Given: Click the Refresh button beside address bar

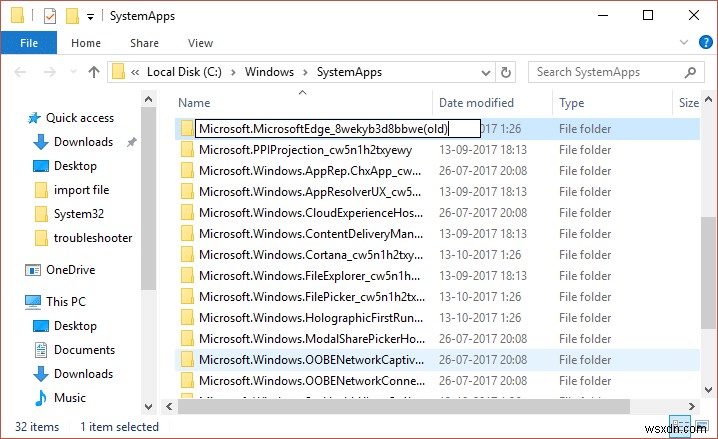Looking at the screenshot, I should 507,72.
